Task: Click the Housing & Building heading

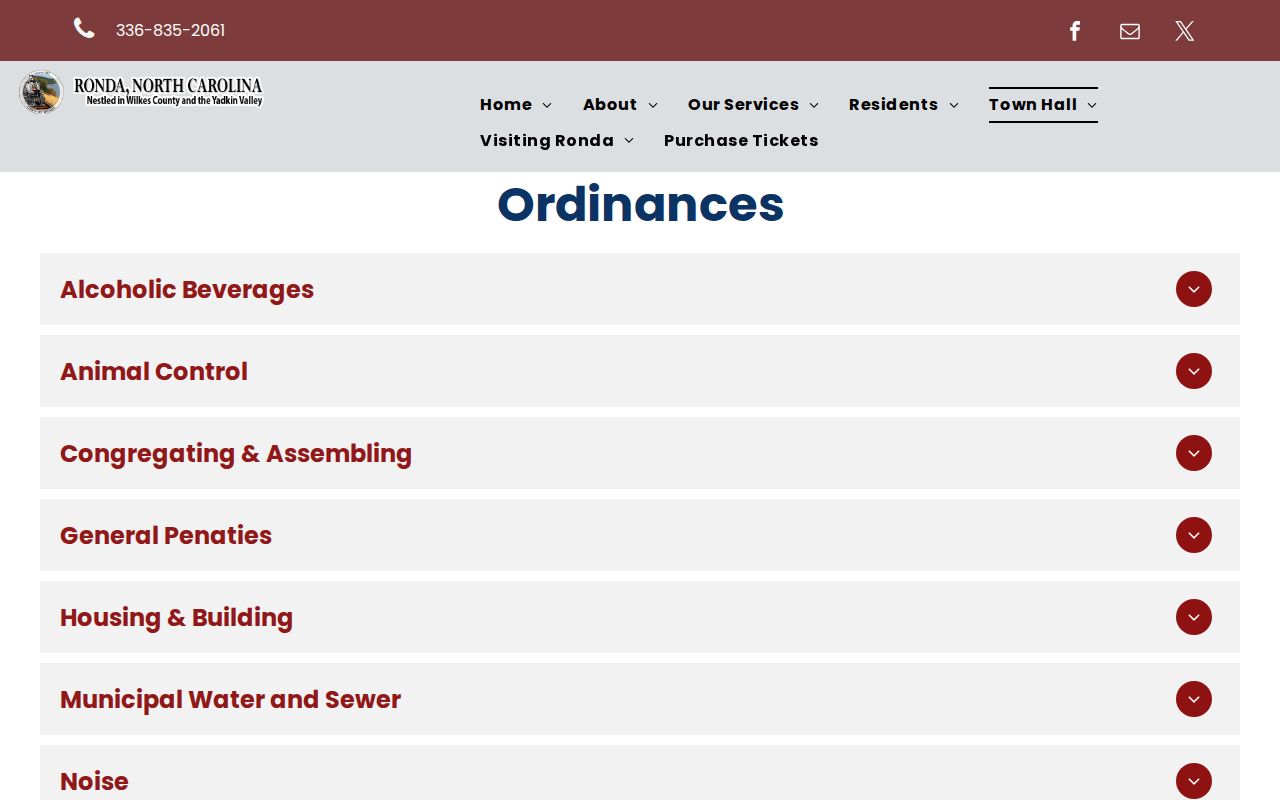Action: 177,617
